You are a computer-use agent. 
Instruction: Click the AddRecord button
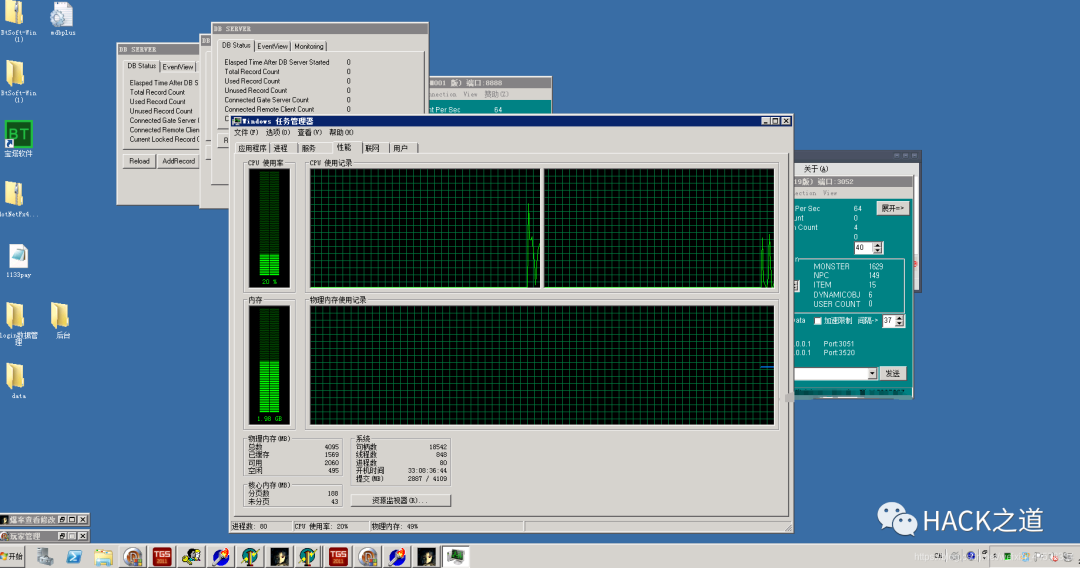click(x=178, y=161)
